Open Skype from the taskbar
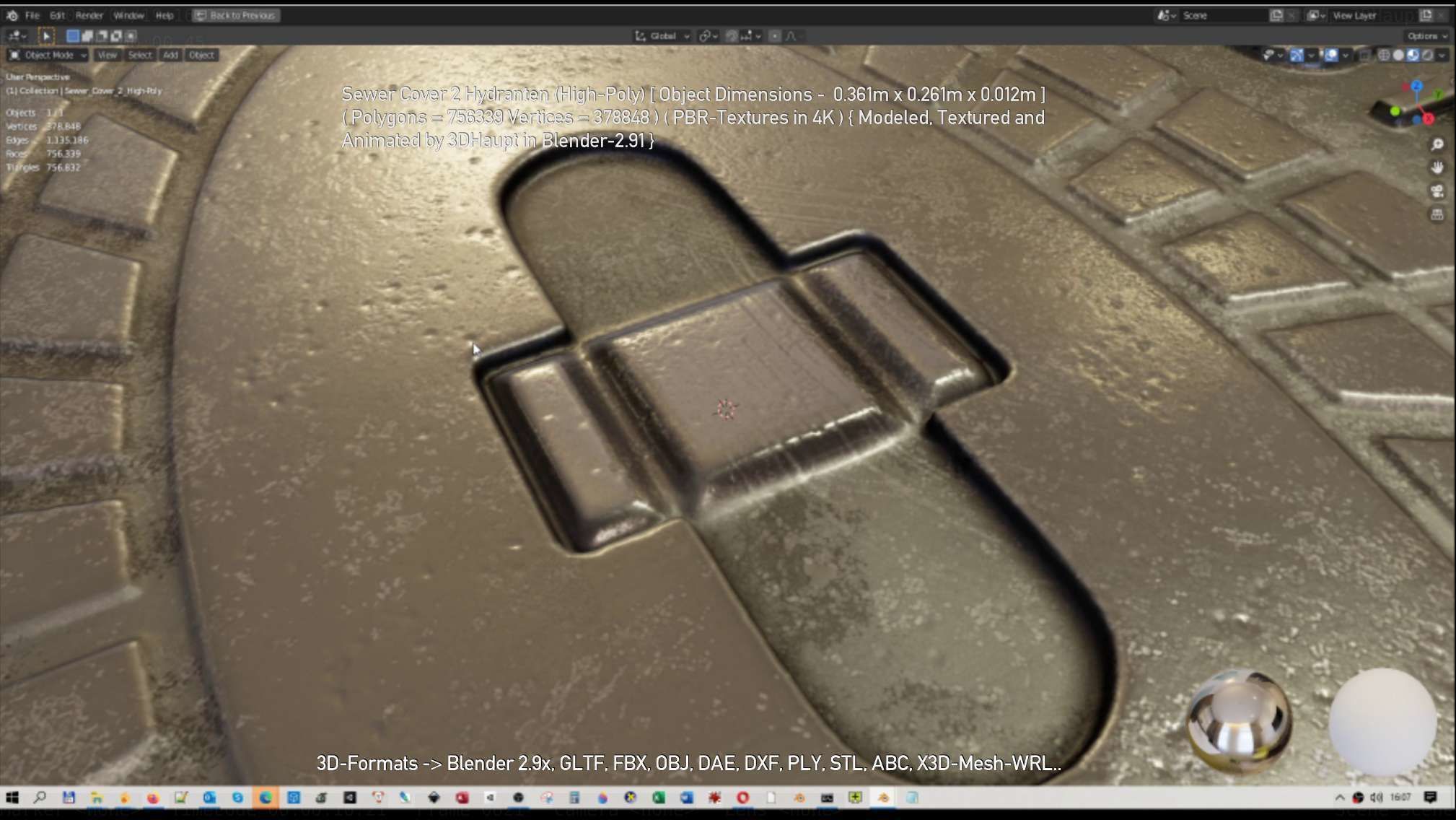1456x820 pixels. [x=237, y=798]
